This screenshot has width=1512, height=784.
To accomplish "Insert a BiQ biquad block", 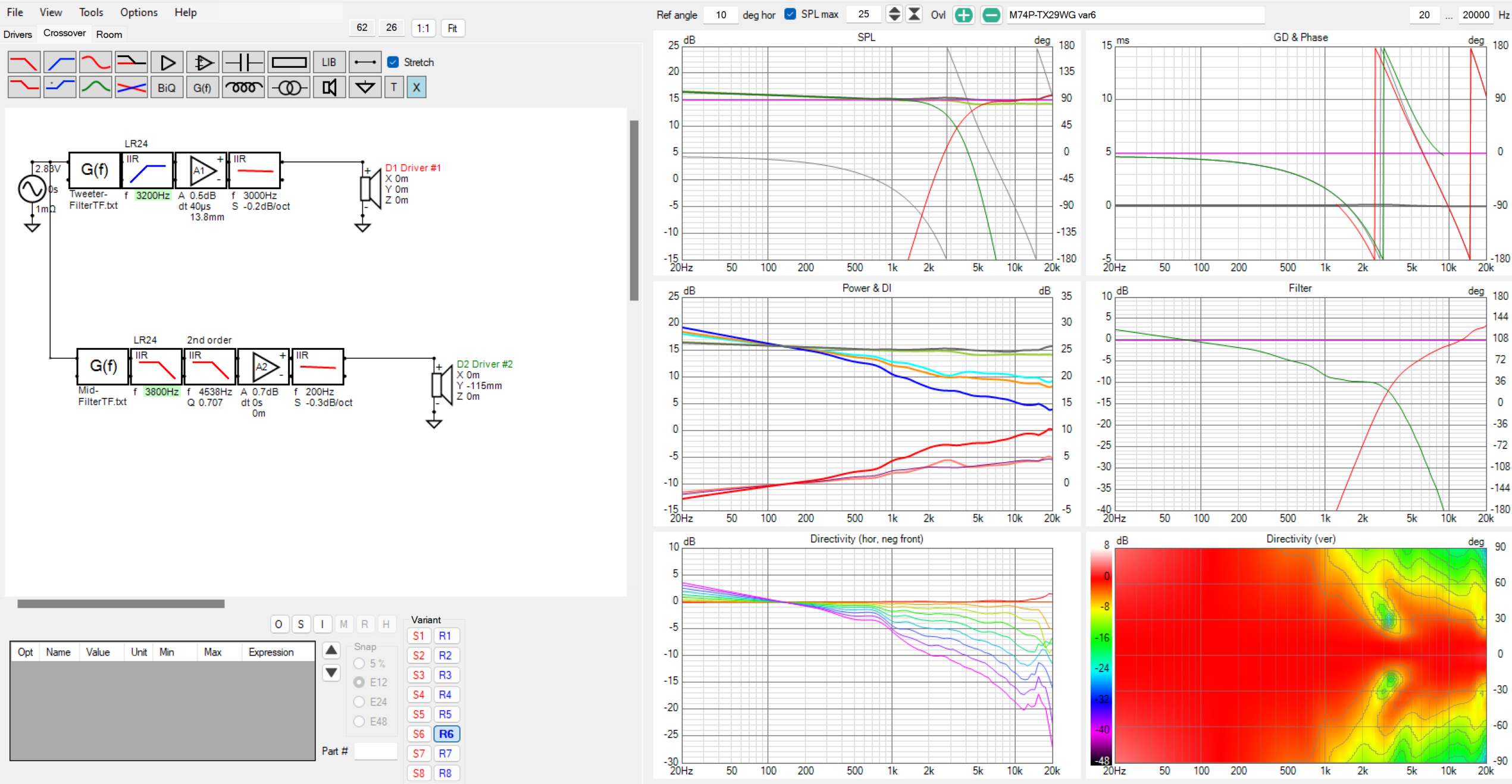I will click(167, 87).
